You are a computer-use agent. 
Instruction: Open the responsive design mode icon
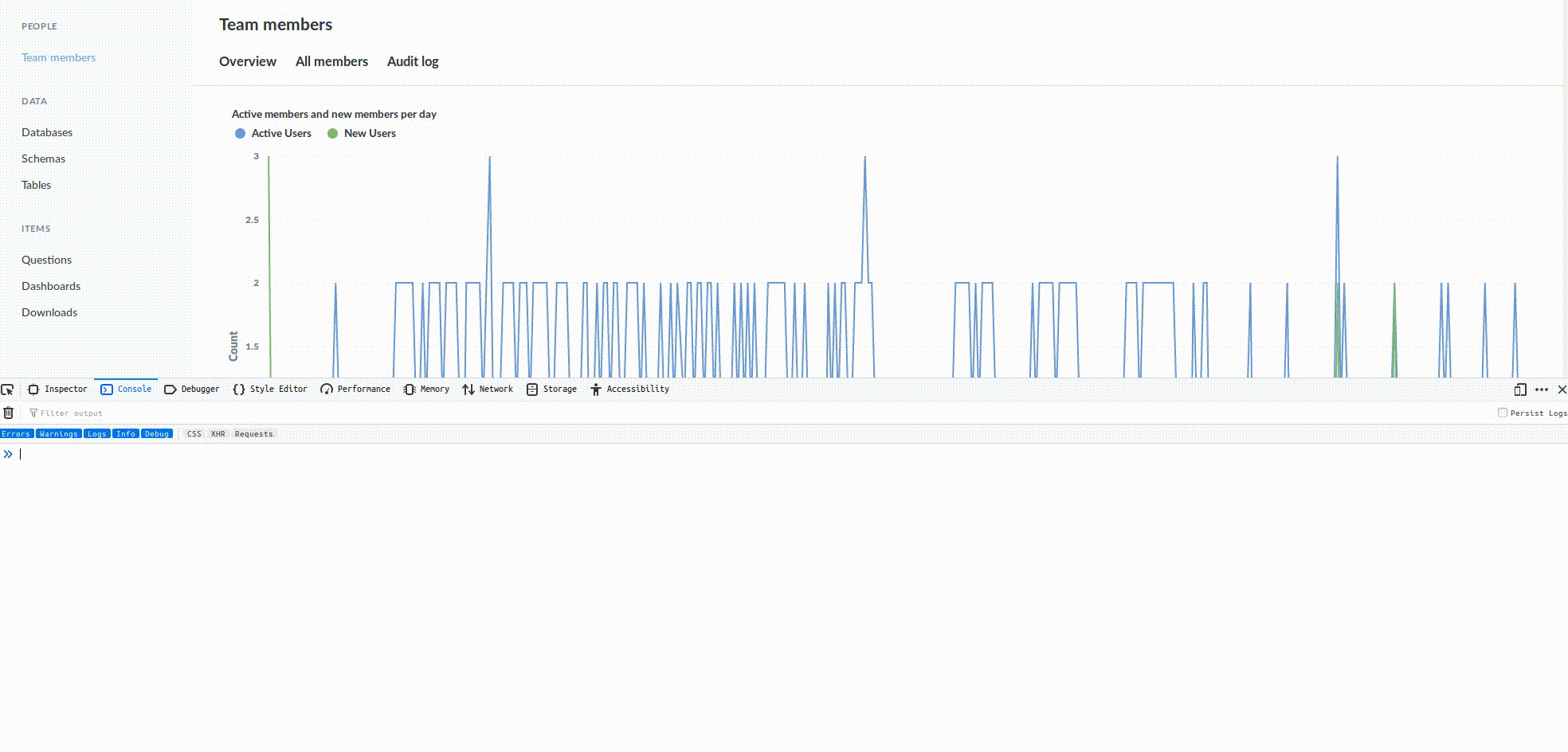click(x=1520, y=390)
